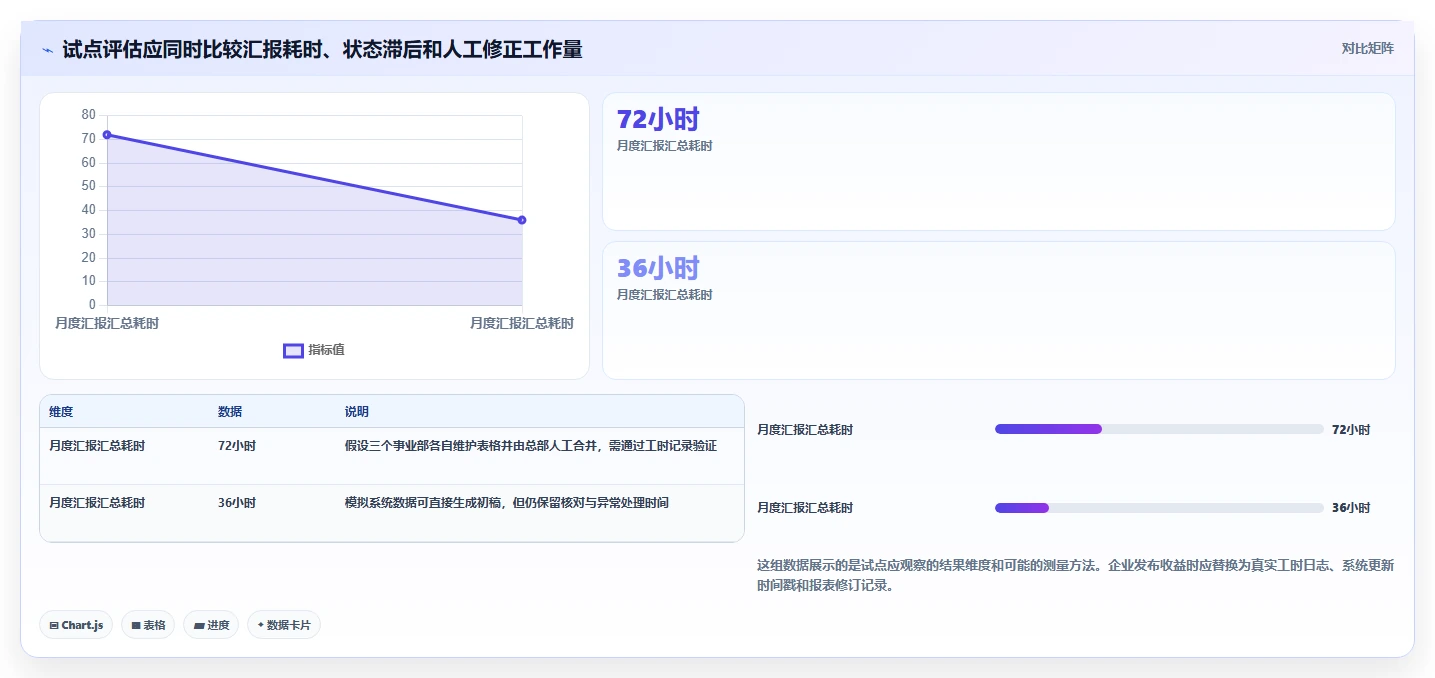
Task: Click the paragraph starting with 这组数据展示的是
Action: [1075, 576]
